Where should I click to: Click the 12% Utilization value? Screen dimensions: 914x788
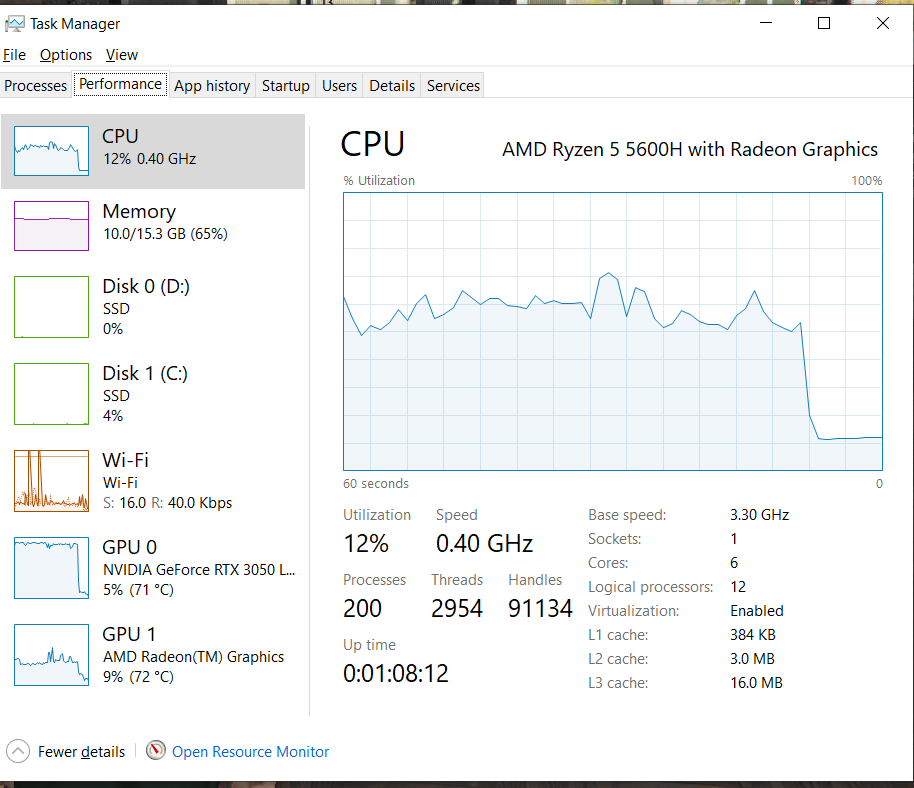tap(366, 544)
